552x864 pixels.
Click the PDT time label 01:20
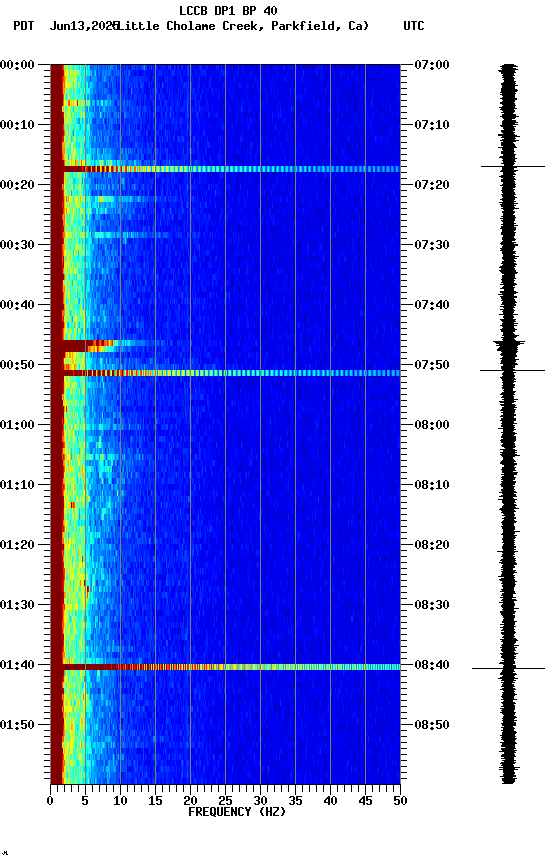coord(17,546)
